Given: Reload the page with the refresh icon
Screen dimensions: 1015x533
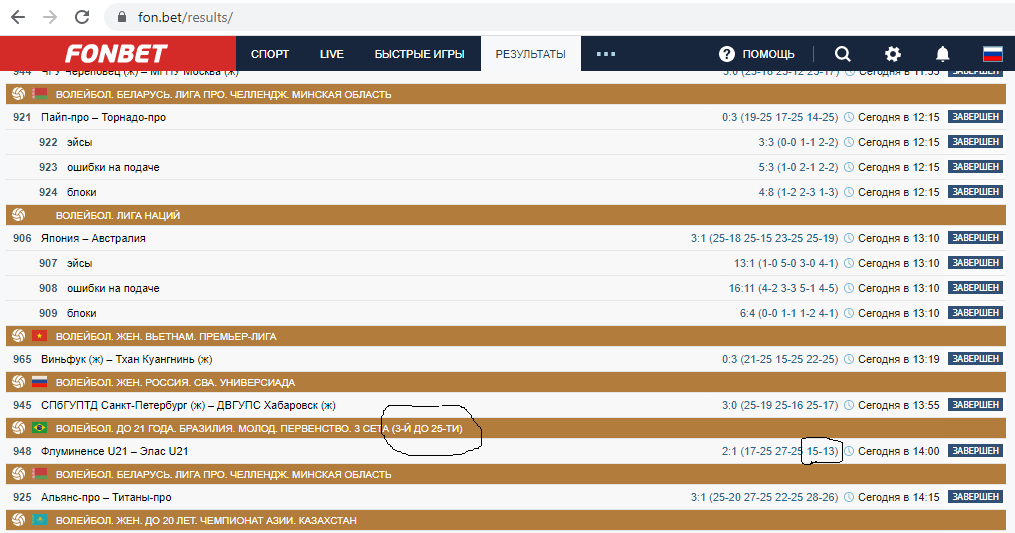Looking at the screenshot, I should click(82, 17).
